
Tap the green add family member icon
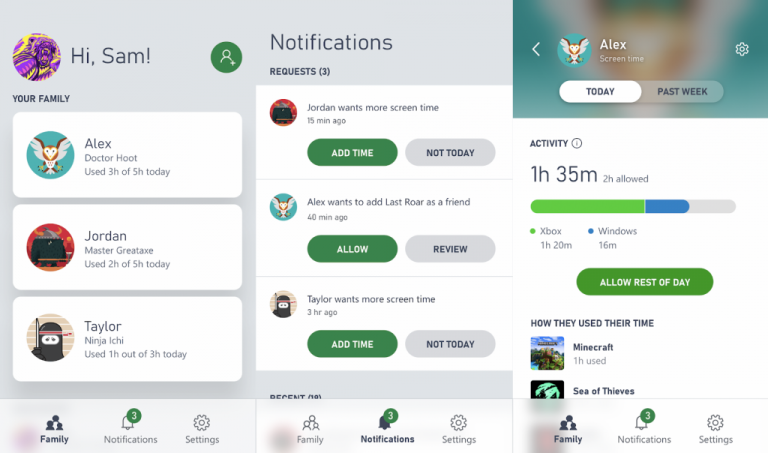[226, 57]
